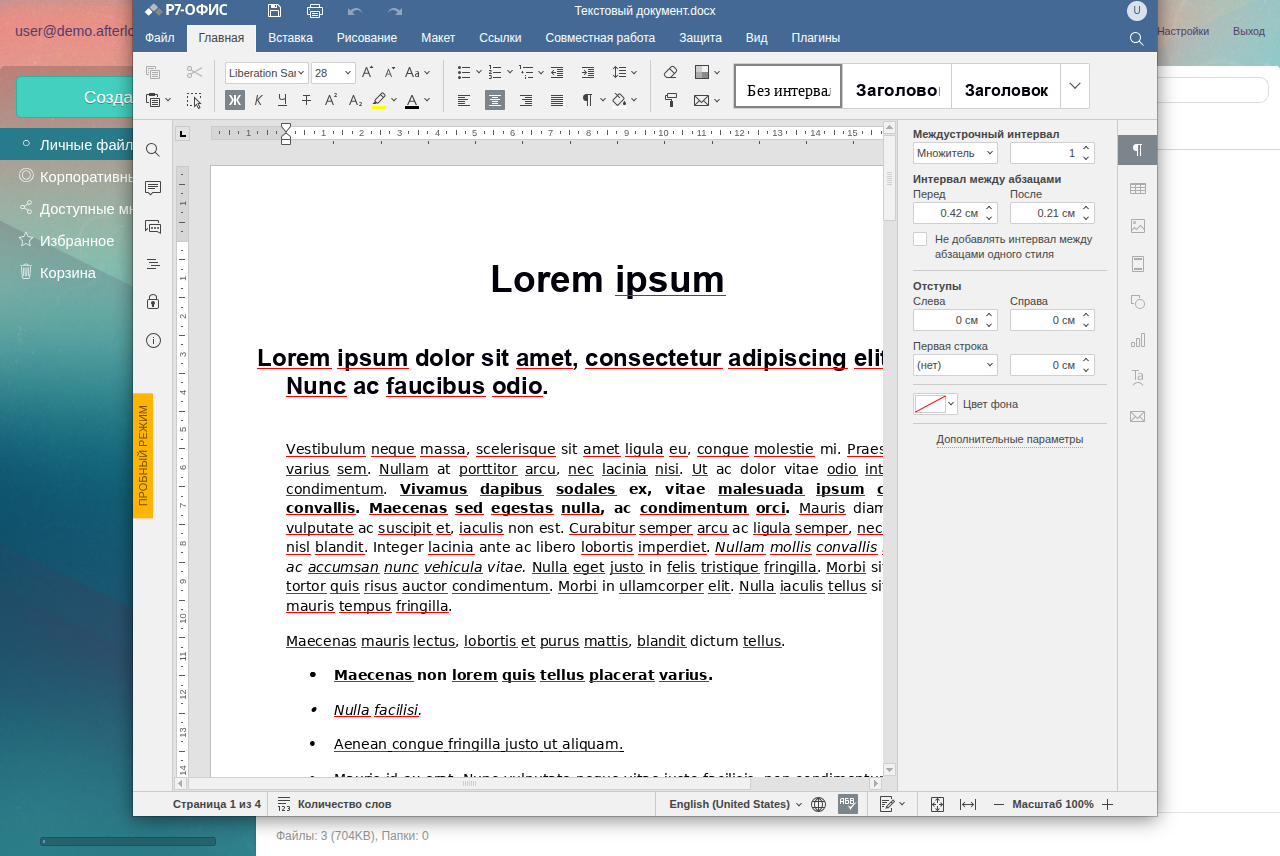Viewport: 1280px width, 856px height.
Task: Select the Без интервала style
Action: (788, 90)
